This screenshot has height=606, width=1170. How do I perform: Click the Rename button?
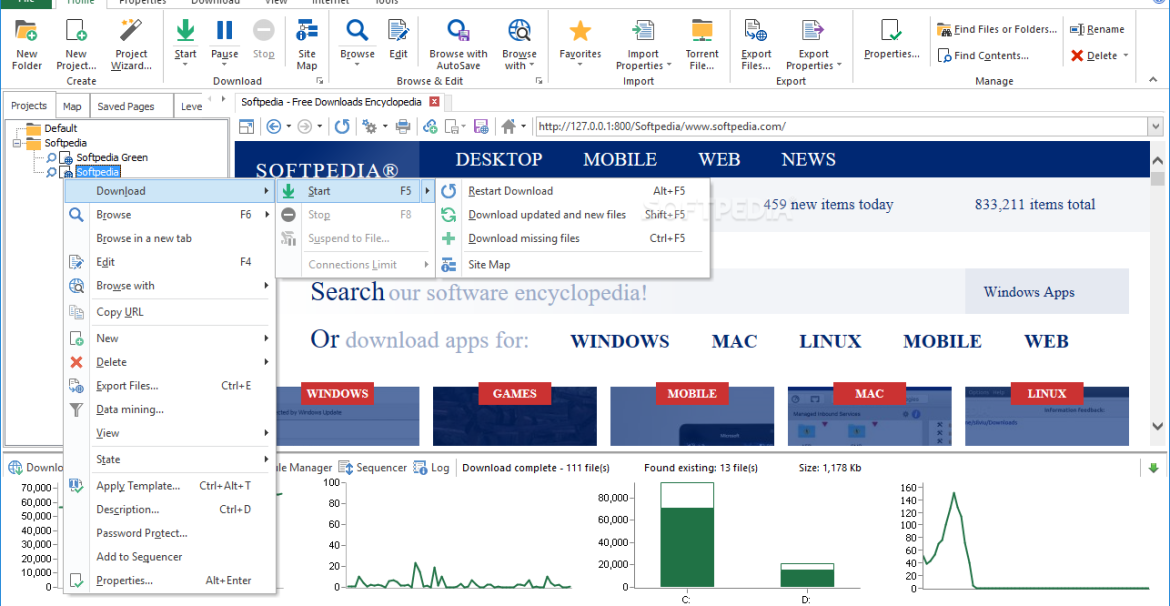tap(1097, 30)
